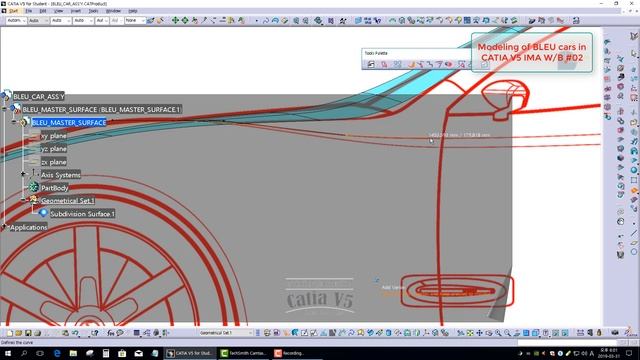Expand the Axis Systems node
Viewport: 640px width, 360px height.
(23, 174)
